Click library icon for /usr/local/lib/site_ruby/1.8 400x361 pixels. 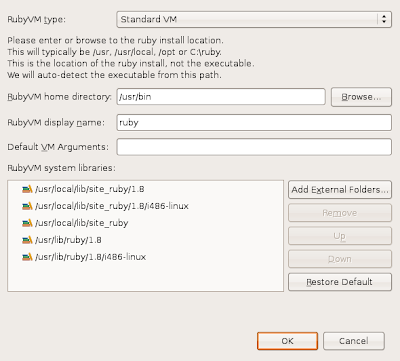pos(27,189)
